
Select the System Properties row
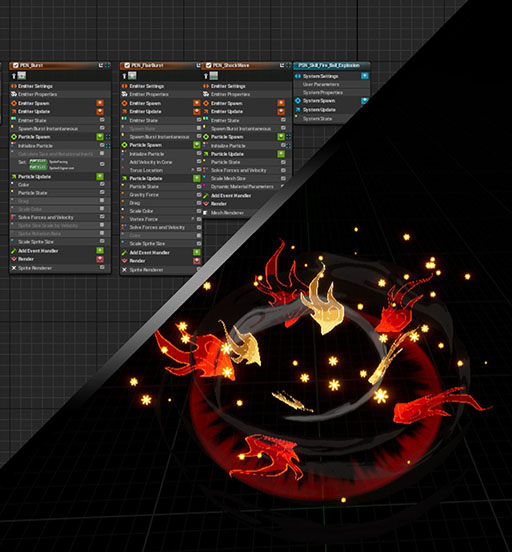click(x=331, y=92)
